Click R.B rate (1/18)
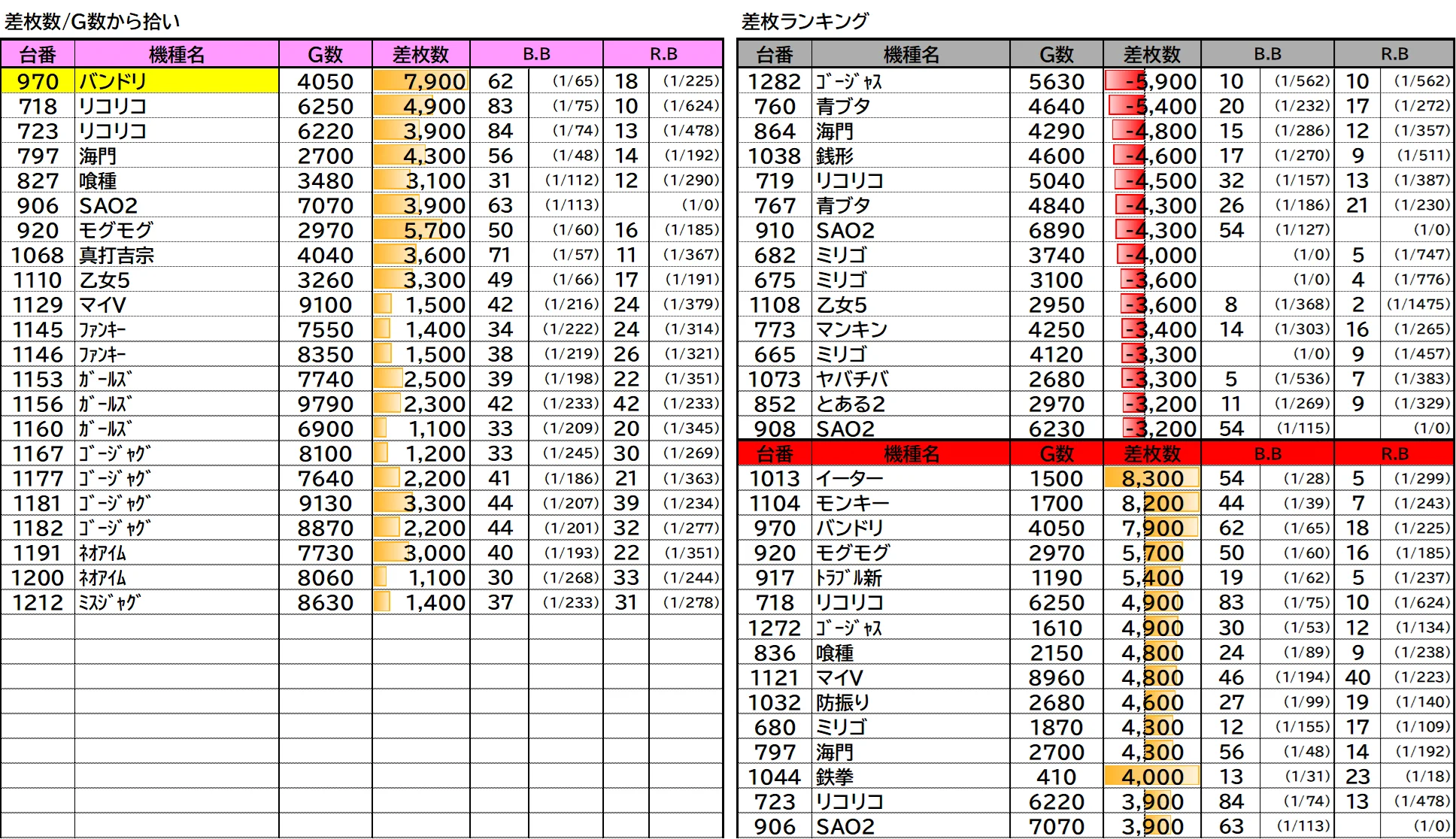 pos(1427,777)
